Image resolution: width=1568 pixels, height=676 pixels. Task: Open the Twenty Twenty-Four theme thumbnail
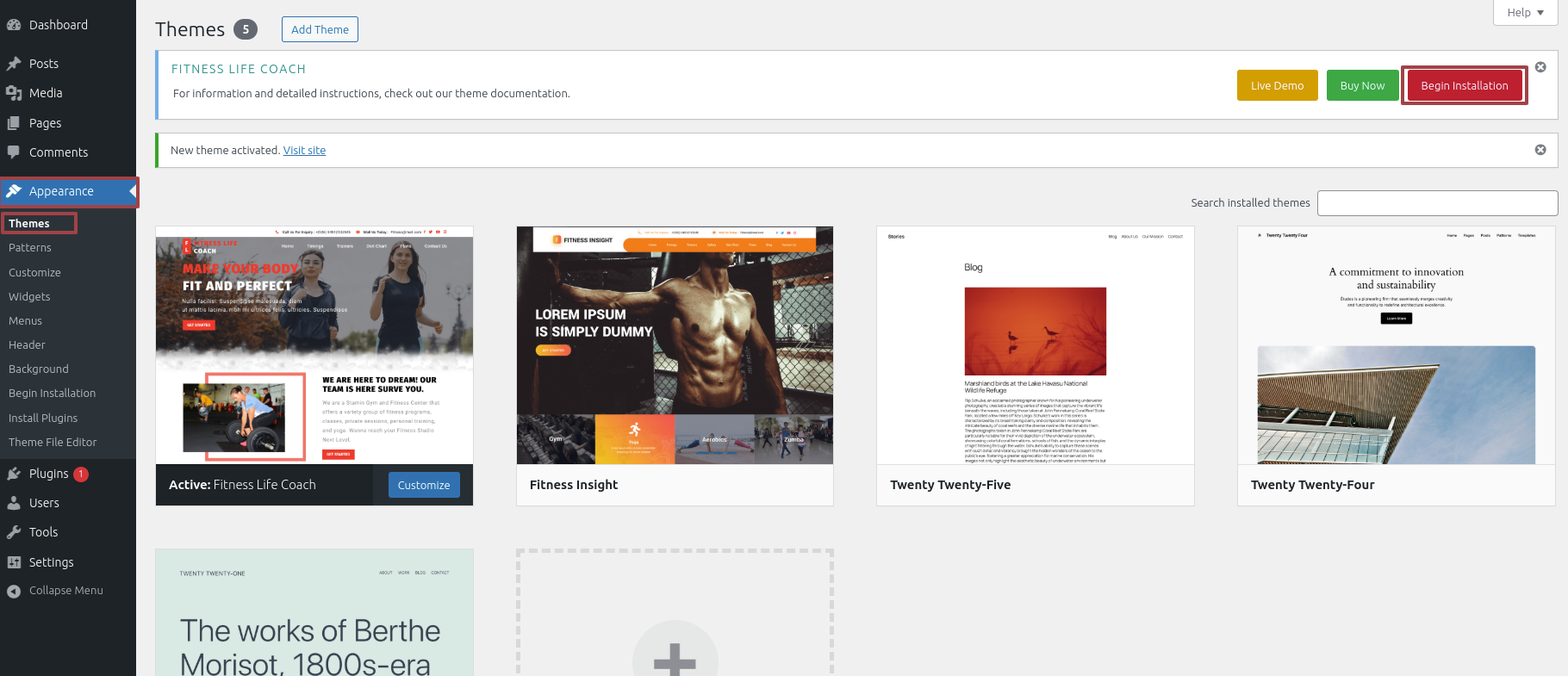coord(1397,345)
